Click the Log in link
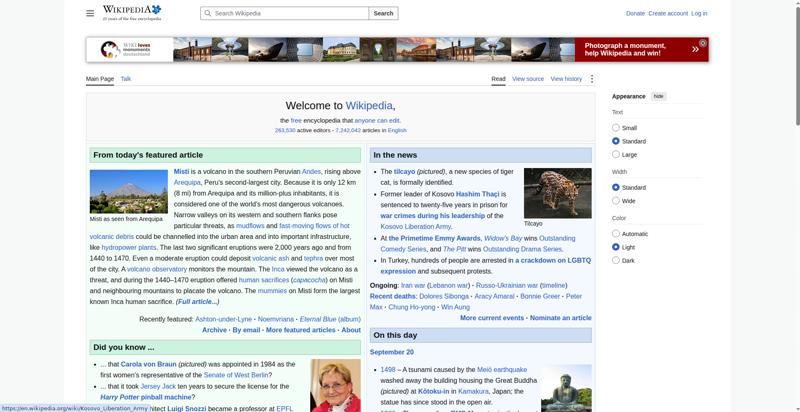 (699, 14)
